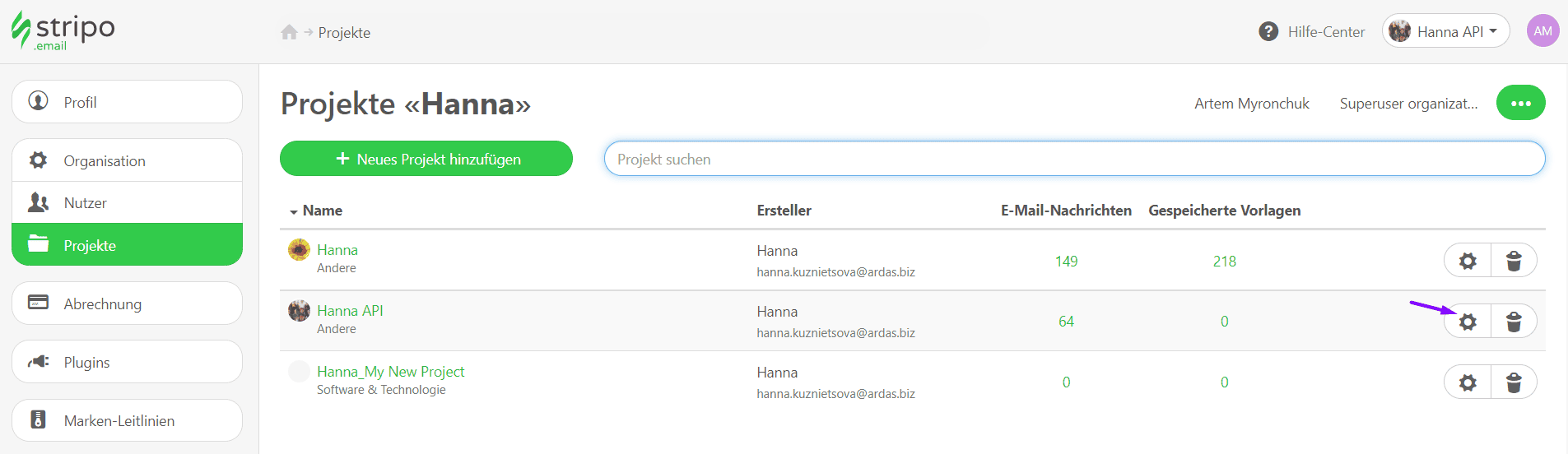Delete Hanna_My New Project via trash
1568x454 pixels.
tap(1514, 382)
